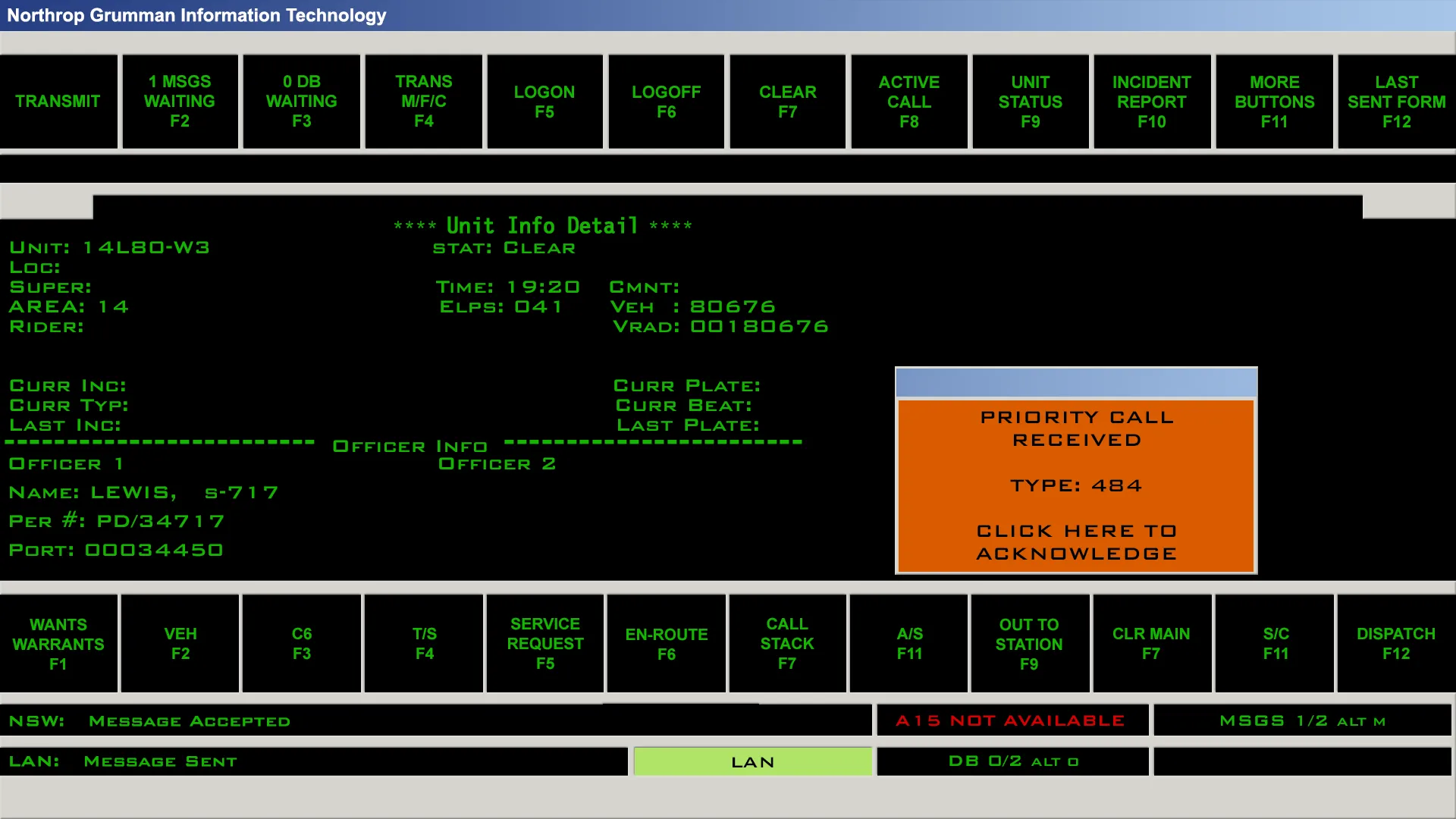Open UNIT STATUS F9
The width and height of the screenshot is (1456, 819).
click(x=1030, y=102)
